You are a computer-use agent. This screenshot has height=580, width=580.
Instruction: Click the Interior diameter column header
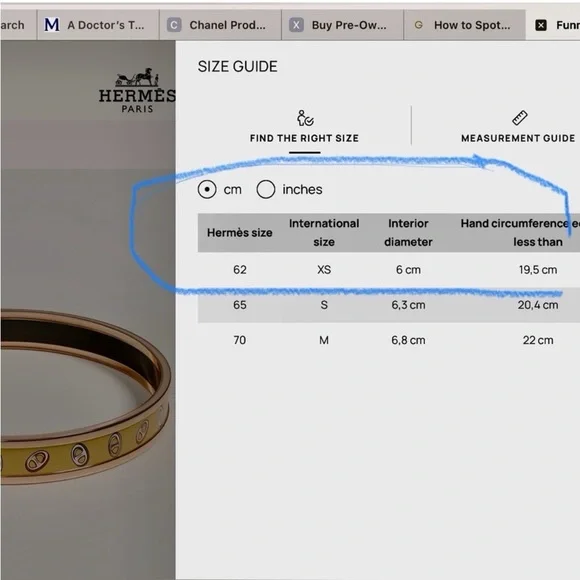(x=408, y=233)
